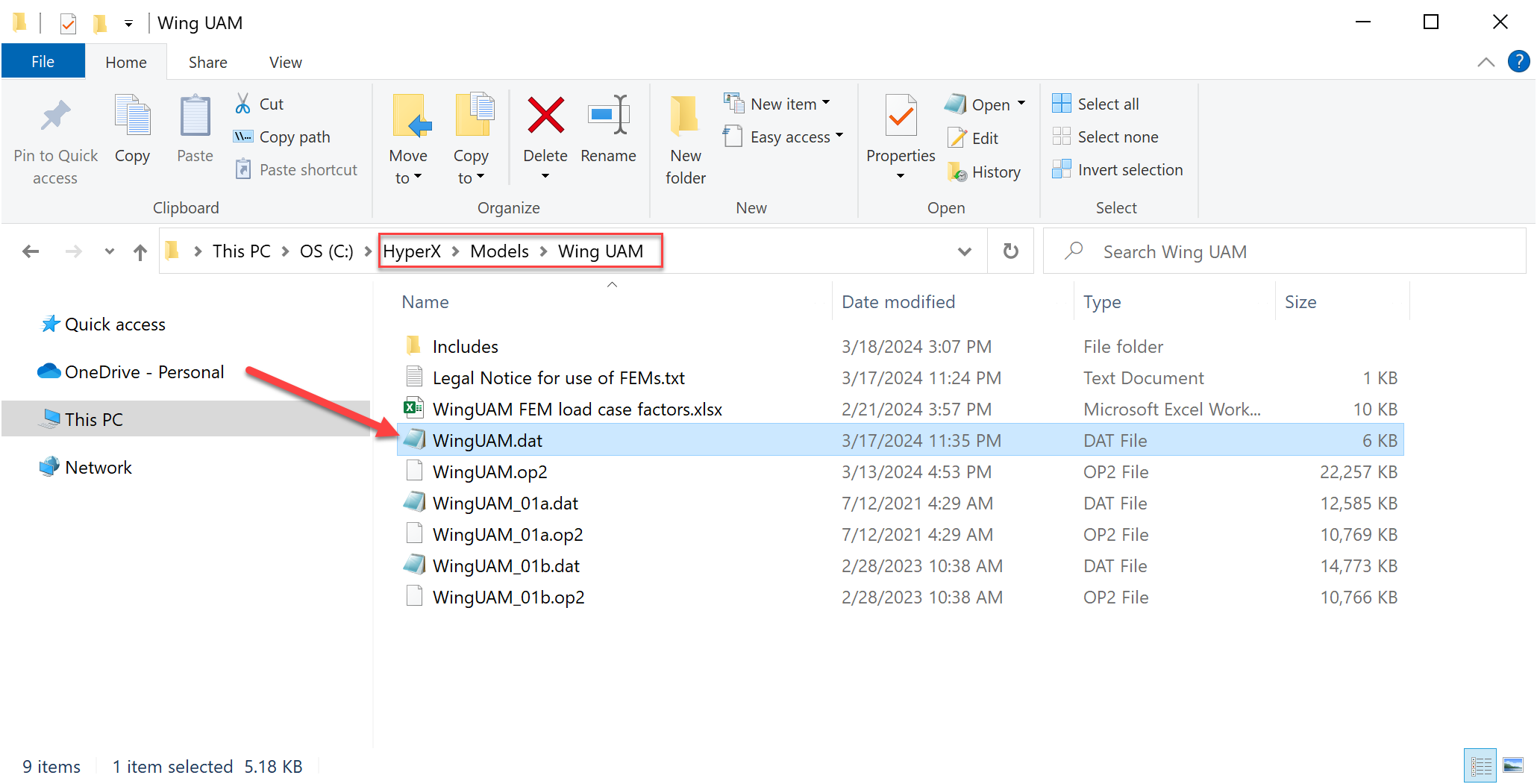Click Select none in ribbon
Image resolution: width=1537 pixels, height=784 pixels.
click(1105, 137)
